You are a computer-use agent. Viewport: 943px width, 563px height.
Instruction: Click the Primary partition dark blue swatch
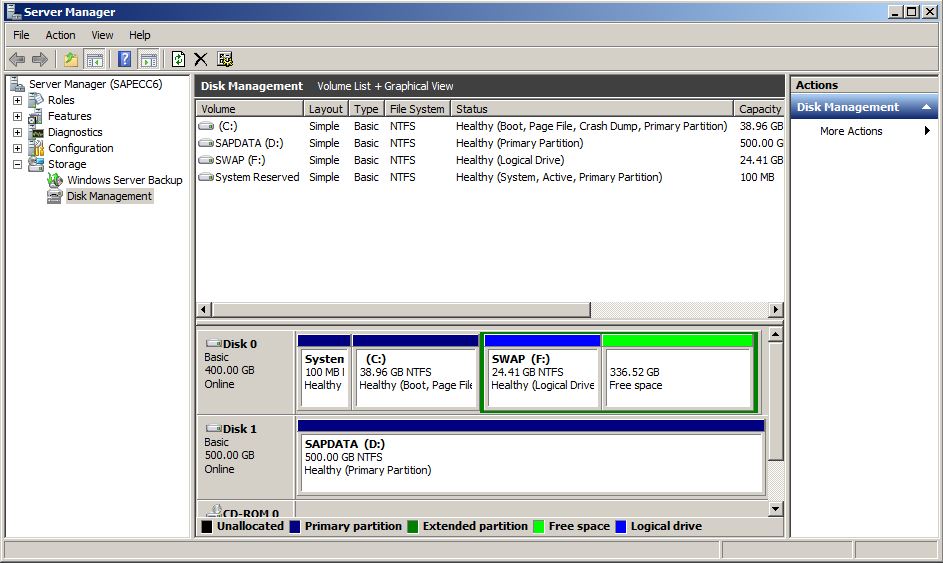pyautogui.click(x=295, y=526)
